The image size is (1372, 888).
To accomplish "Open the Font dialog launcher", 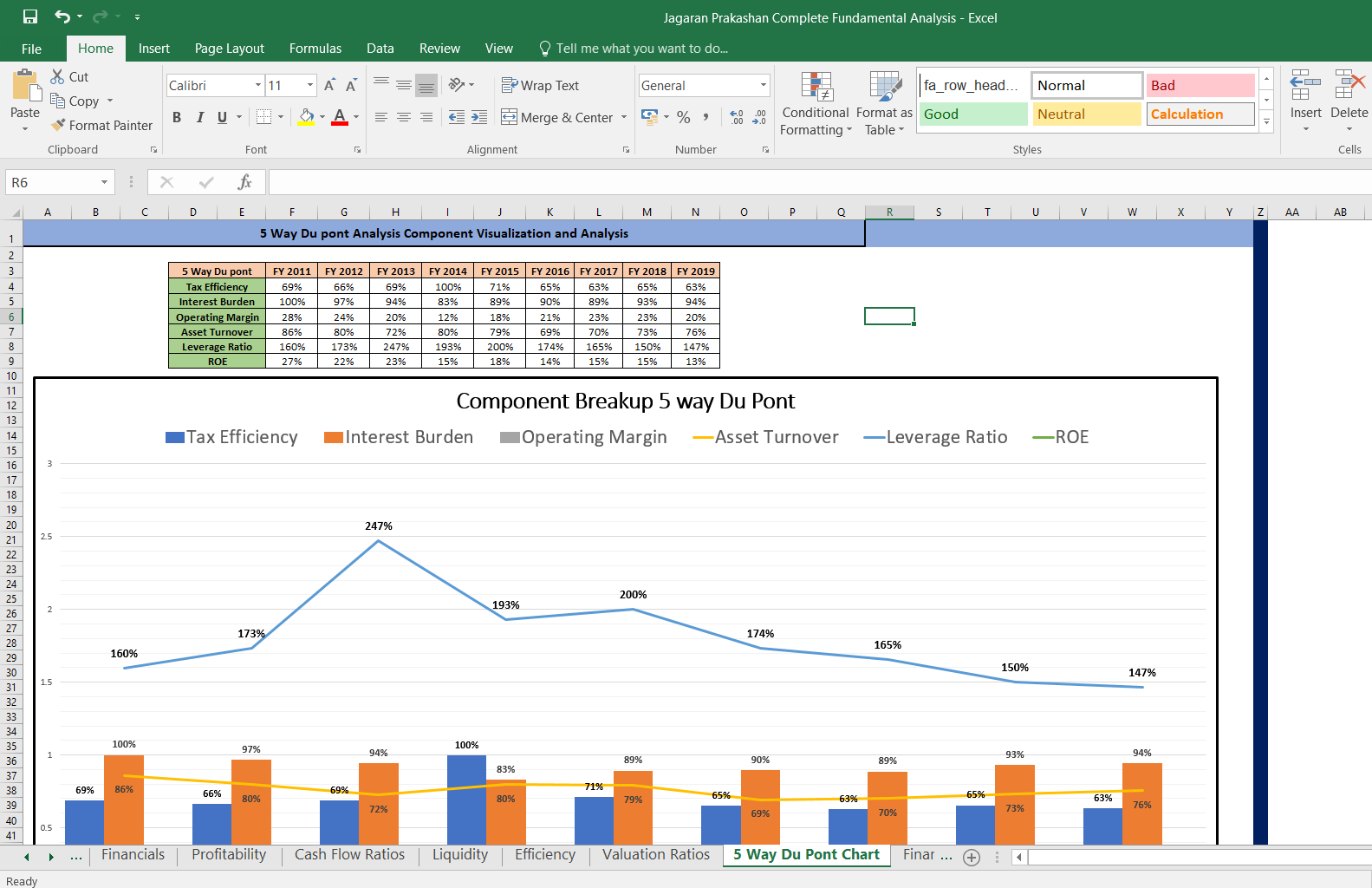I will (357, 150).
